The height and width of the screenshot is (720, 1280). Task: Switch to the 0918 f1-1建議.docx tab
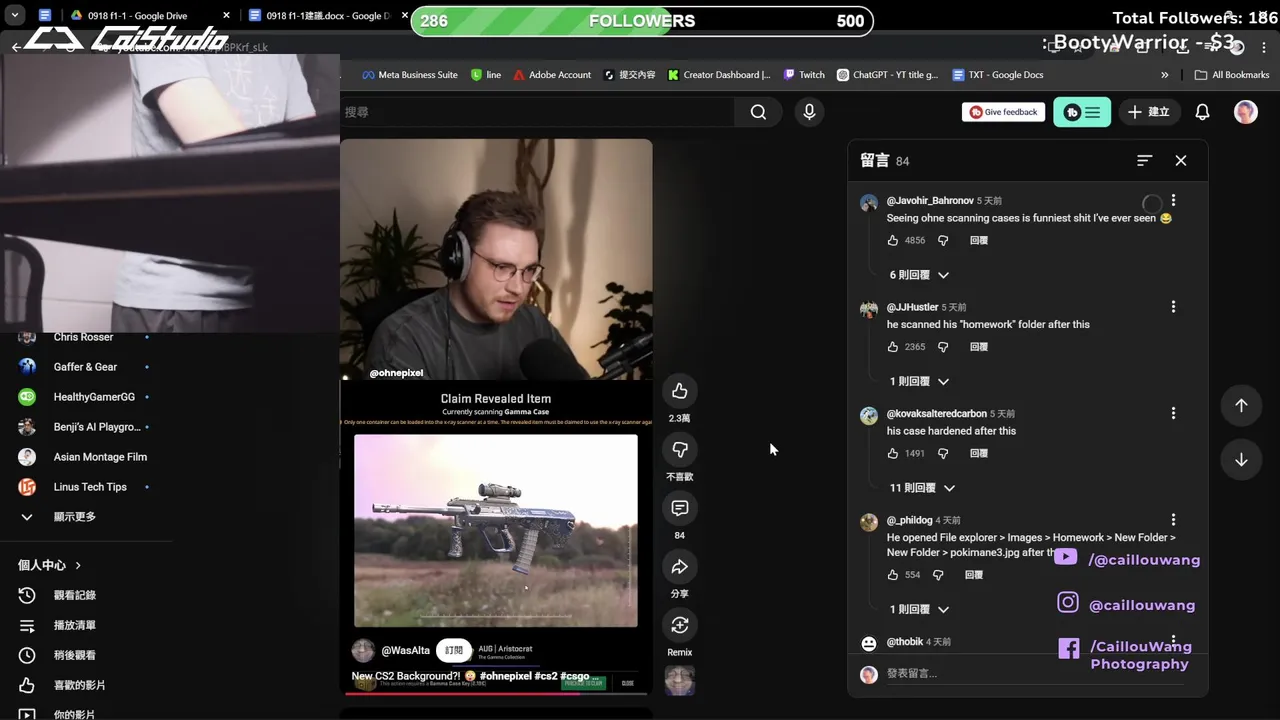325,15
